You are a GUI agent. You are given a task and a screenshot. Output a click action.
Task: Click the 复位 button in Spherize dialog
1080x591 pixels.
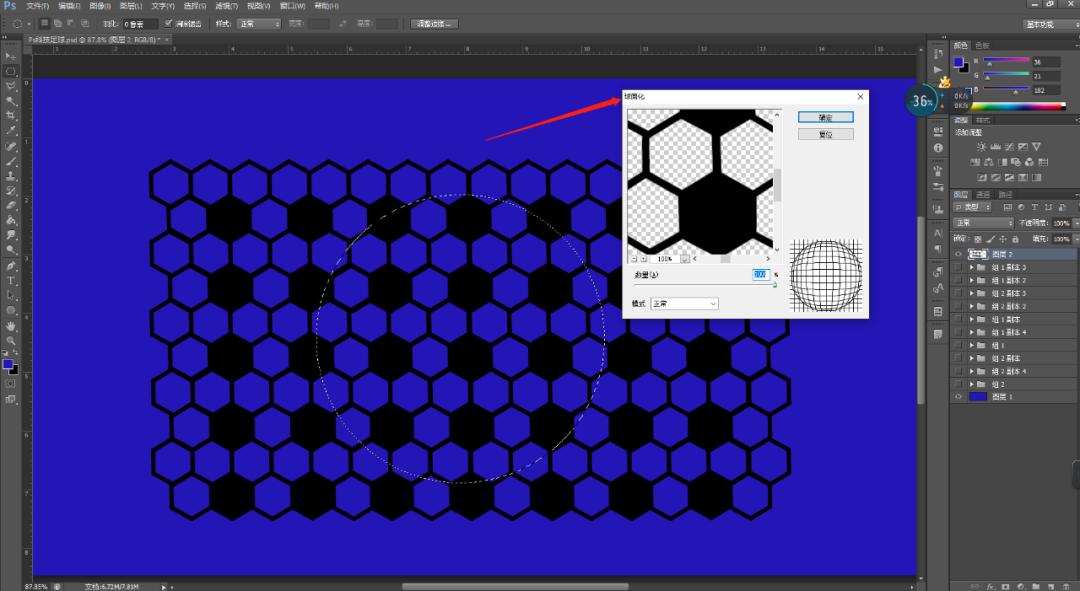pos(825,134)
